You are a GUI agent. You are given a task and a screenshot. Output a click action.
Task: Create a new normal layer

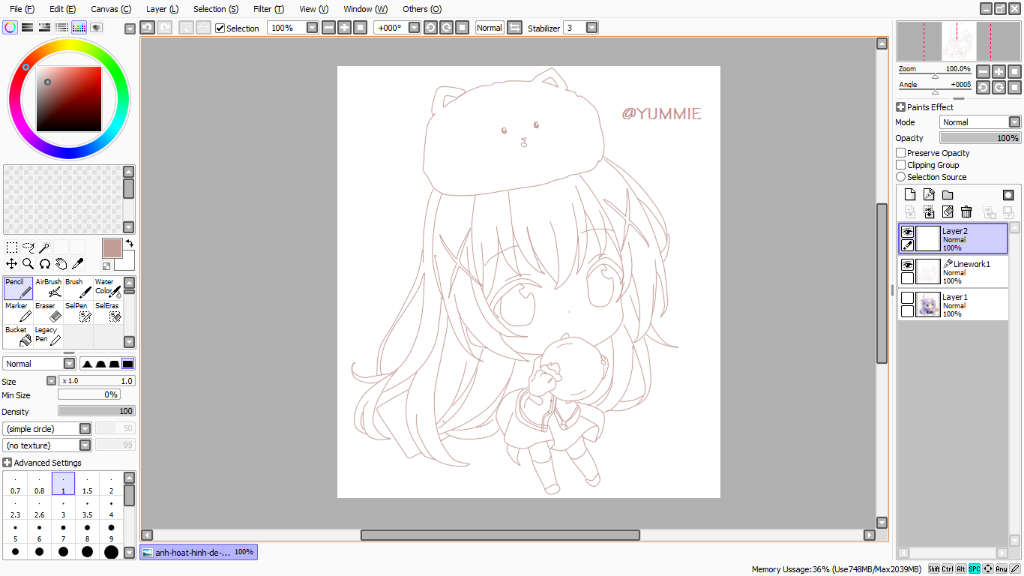tap(910, 195)
